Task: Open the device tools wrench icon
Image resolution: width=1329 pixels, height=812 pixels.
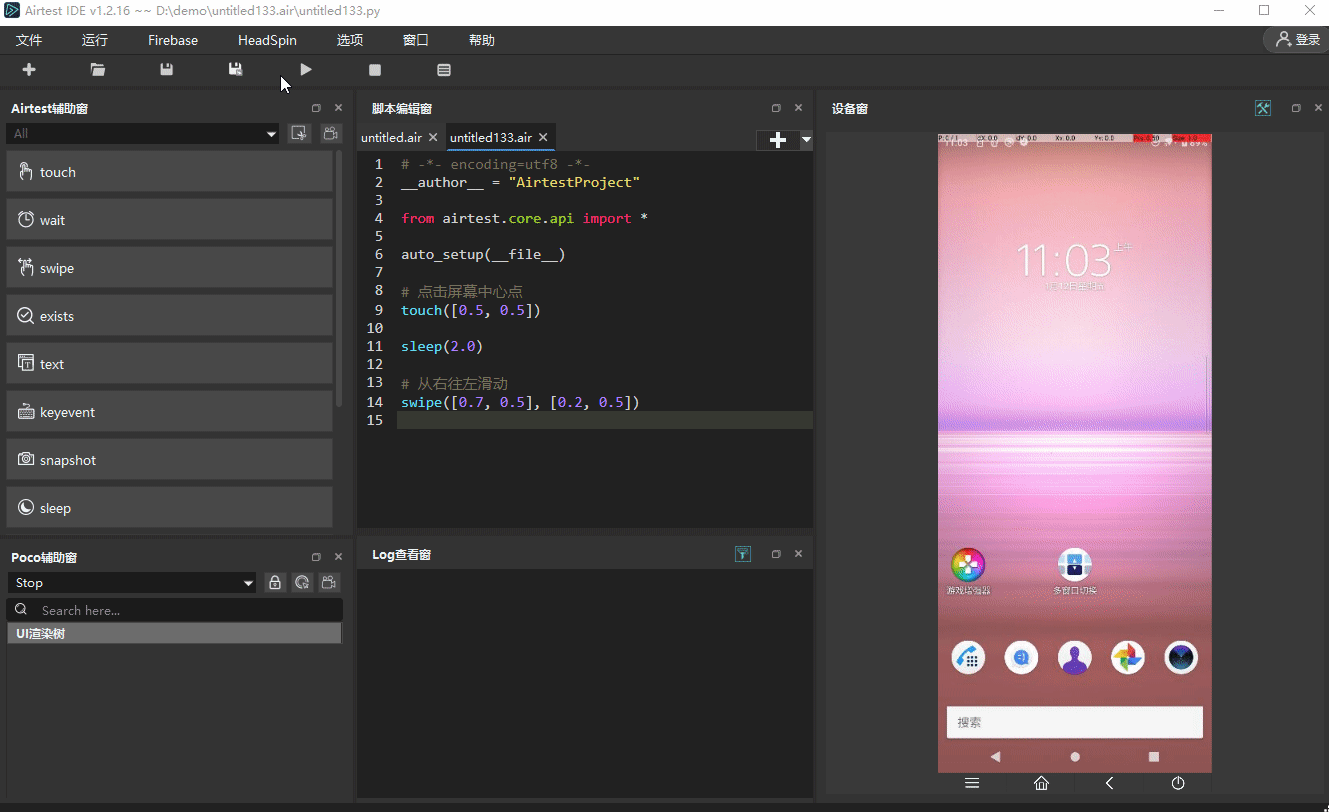Action: pyautogui.click(x=1263, y=108)
